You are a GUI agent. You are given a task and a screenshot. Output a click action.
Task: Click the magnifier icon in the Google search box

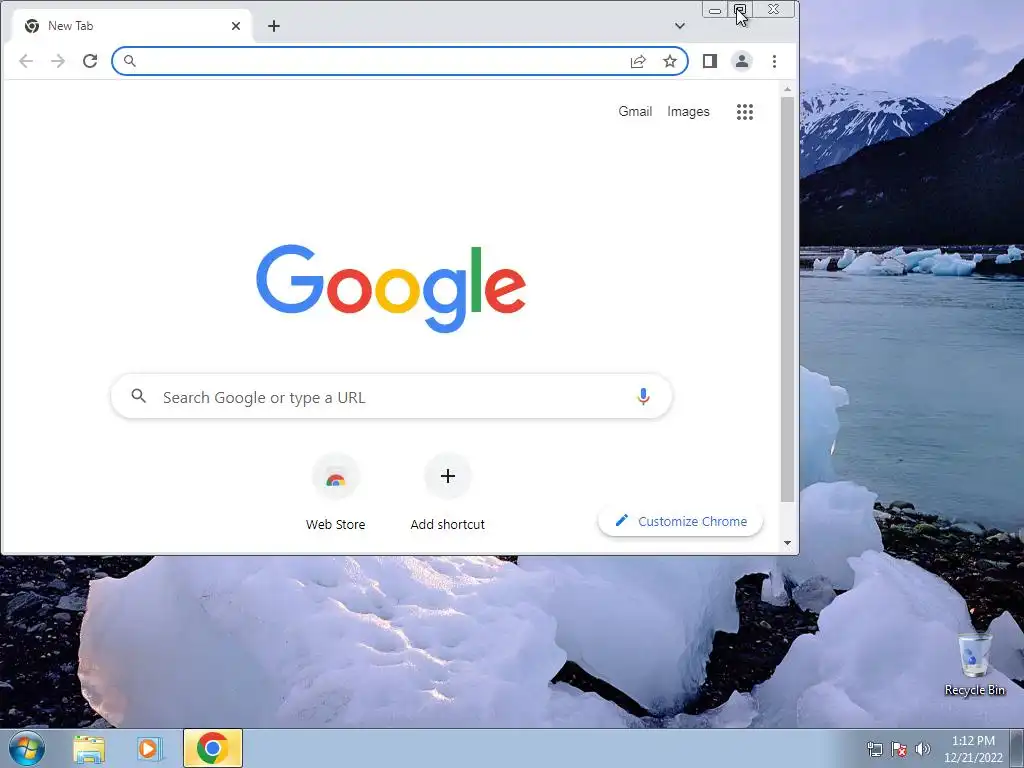[138, 396]
